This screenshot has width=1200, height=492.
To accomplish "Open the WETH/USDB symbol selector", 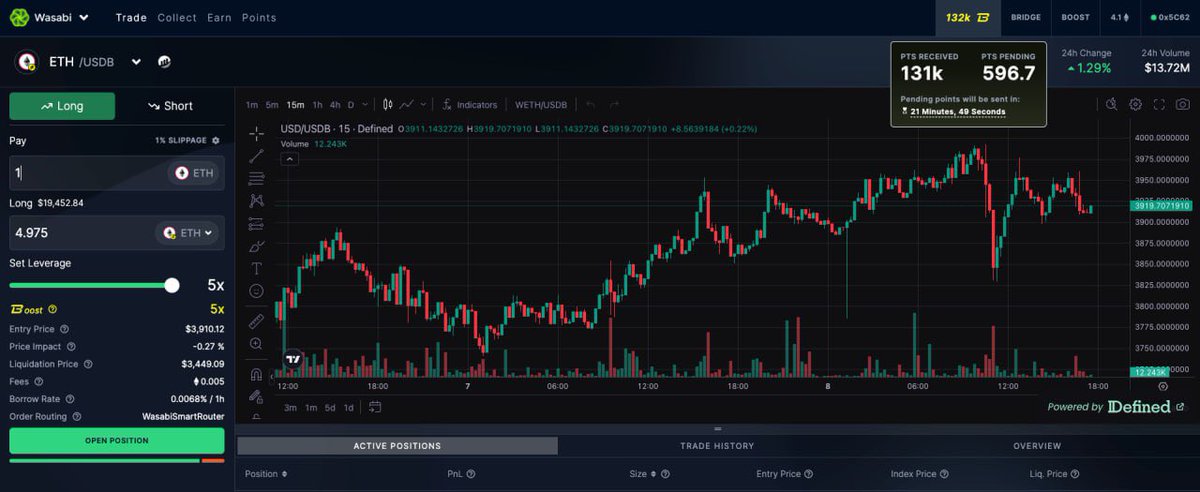I will pos(541,104).
